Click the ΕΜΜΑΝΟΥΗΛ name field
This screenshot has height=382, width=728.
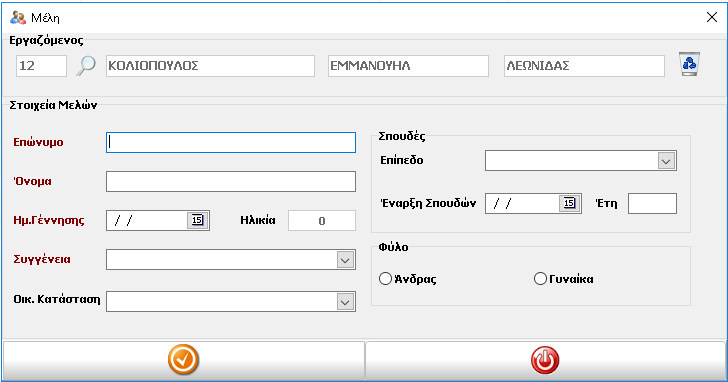click(x=408, y=66)
